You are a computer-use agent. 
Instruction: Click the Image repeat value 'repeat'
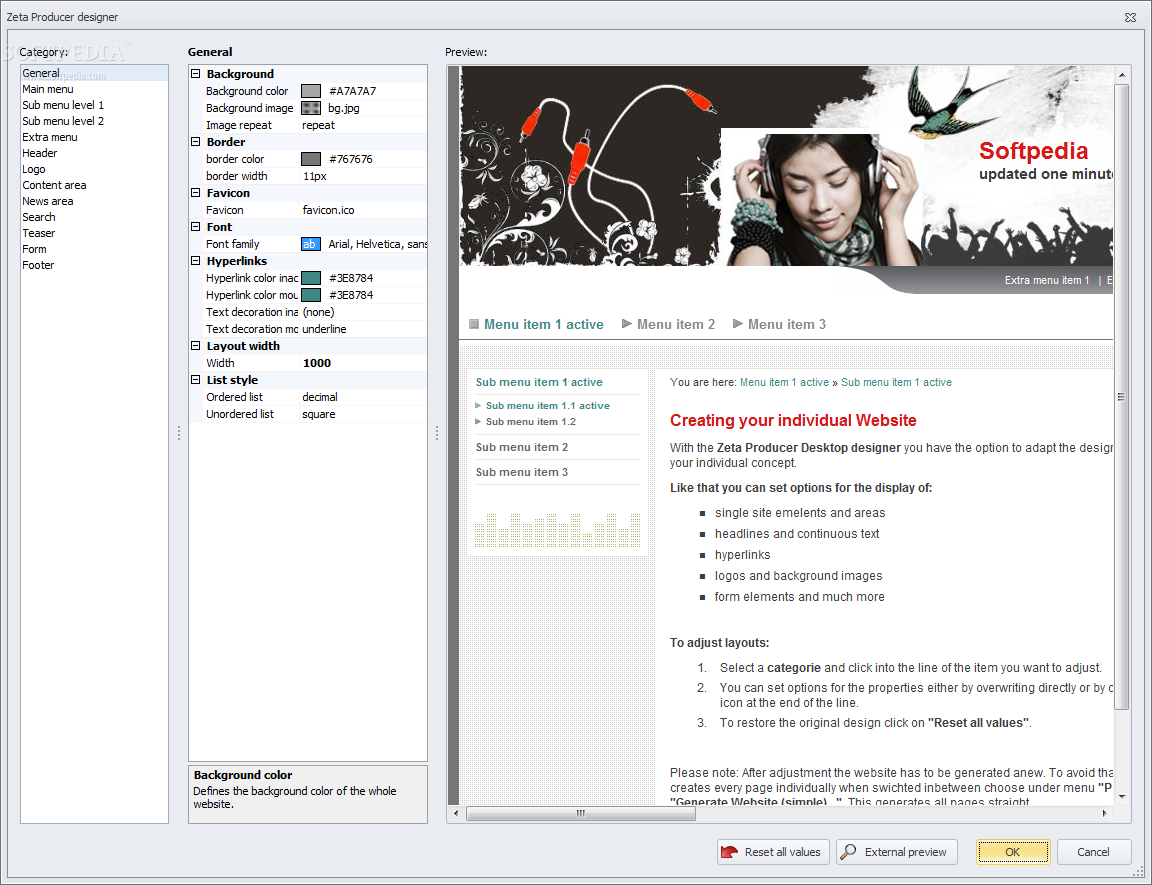[318, 126]
